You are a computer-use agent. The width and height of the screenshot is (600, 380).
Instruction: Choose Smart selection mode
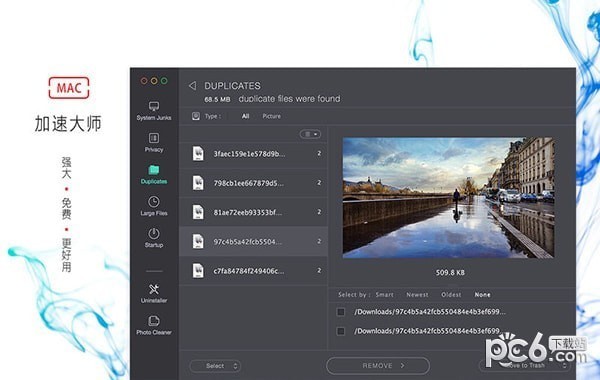click(385, 295)
